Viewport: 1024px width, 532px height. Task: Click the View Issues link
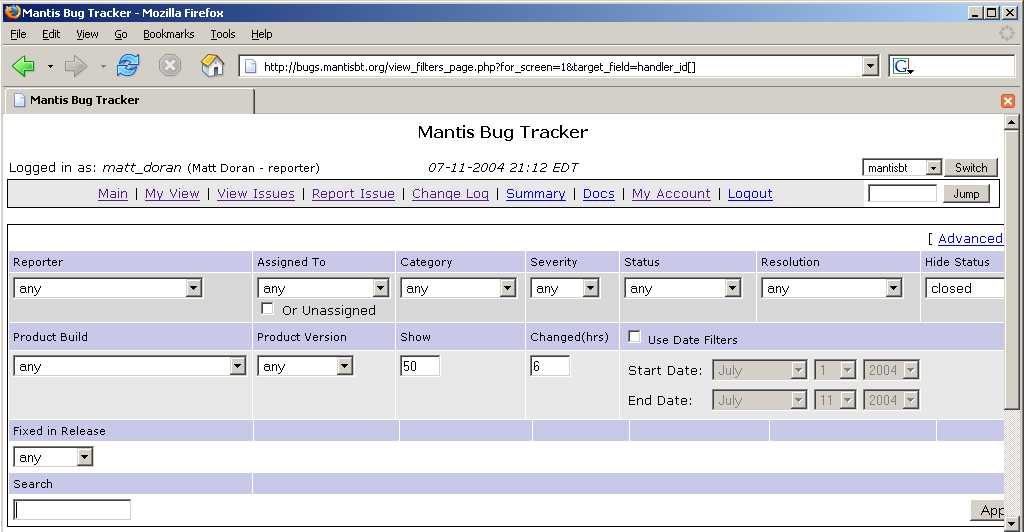pos(256,194)
